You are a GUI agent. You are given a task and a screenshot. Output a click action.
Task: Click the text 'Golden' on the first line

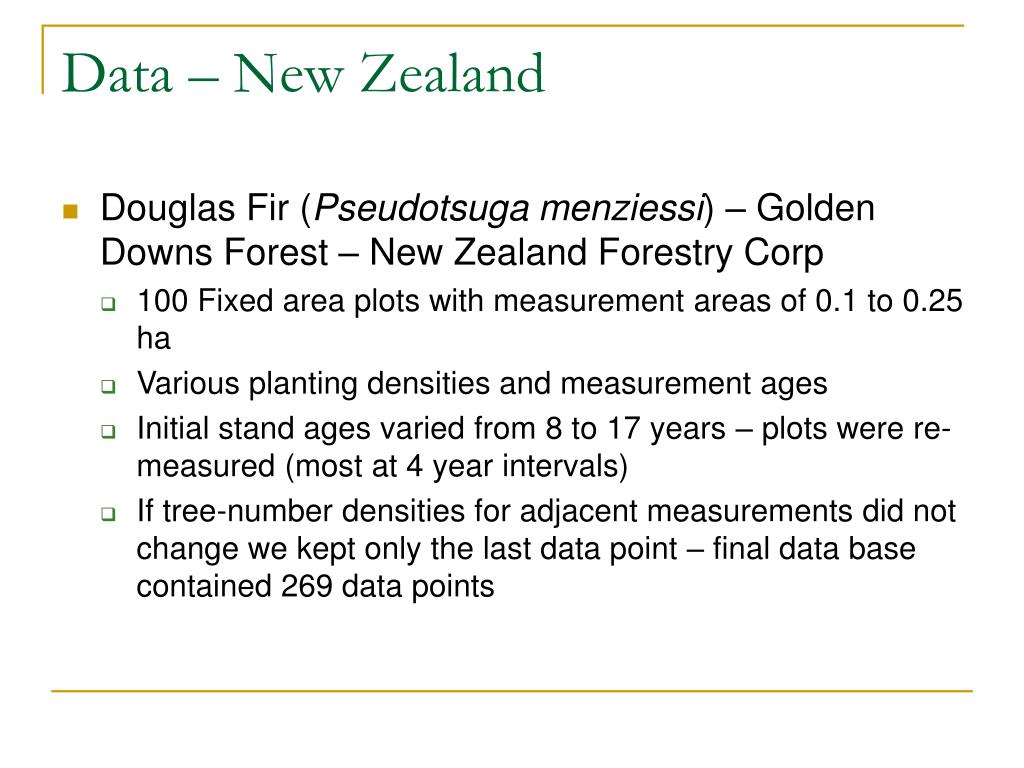pos(815,208)
